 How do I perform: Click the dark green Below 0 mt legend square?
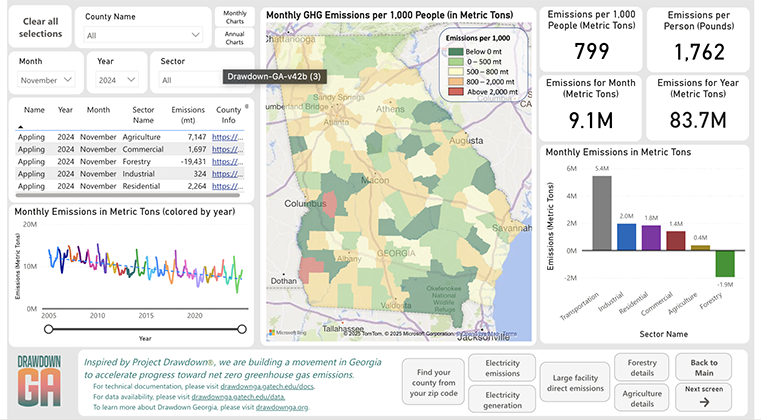point(455,50)
